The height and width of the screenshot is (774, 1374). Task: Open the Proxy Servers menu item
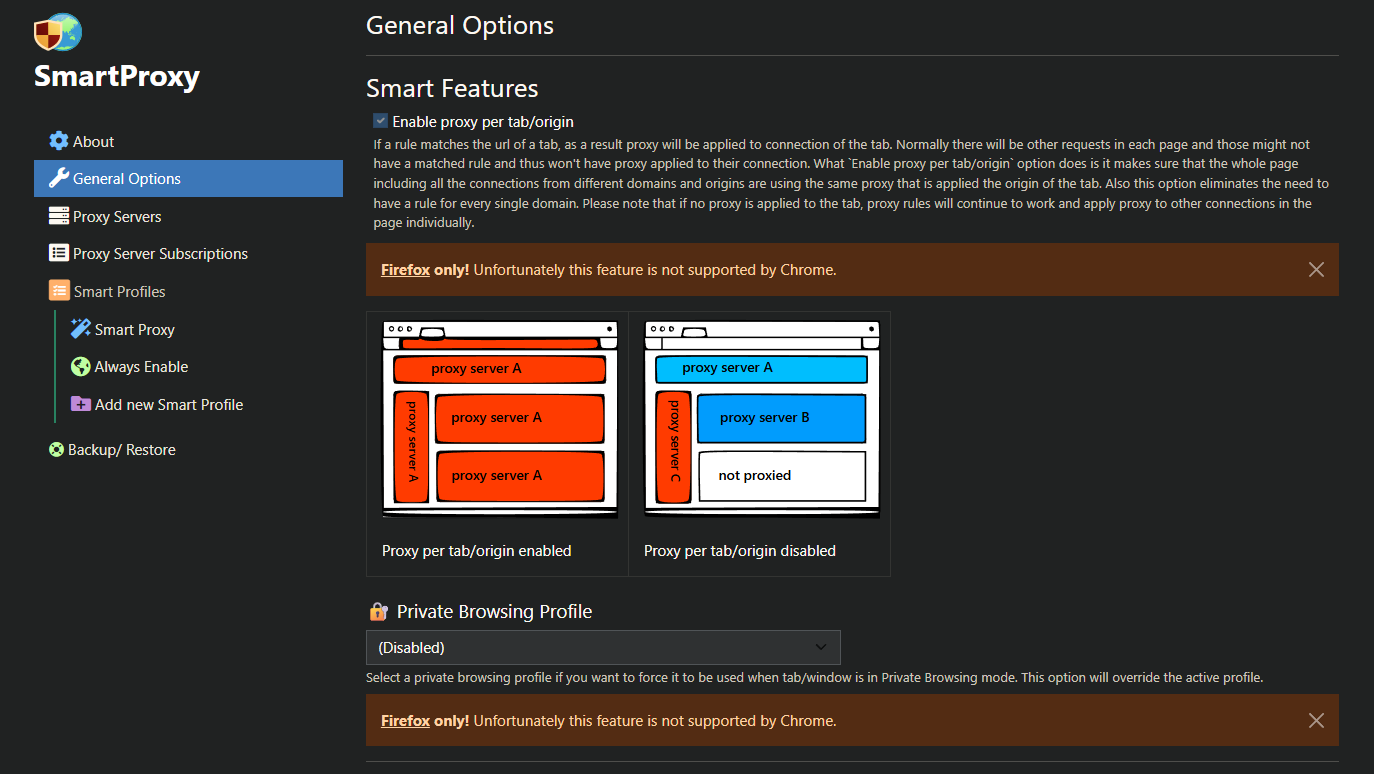click(x=117, y=216)
